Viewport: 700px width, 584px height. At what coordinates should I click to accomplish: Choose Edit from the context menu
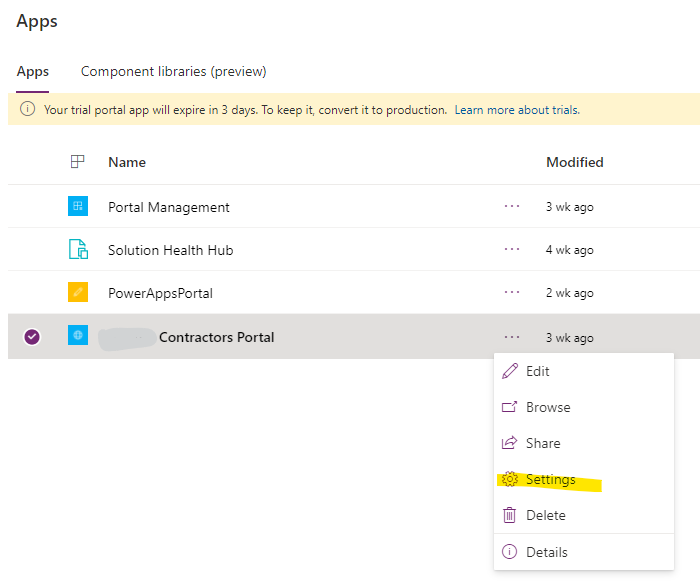pos(584,371)
